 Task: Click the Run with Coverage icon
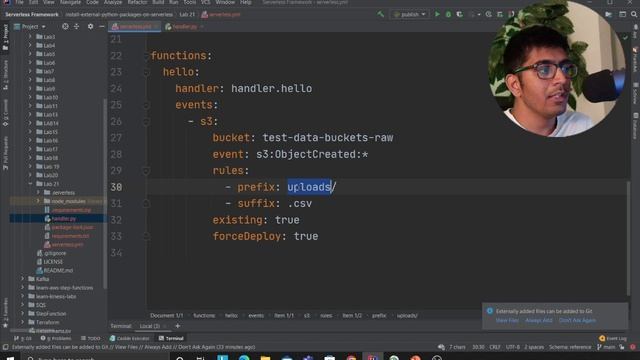click(460, 14)
